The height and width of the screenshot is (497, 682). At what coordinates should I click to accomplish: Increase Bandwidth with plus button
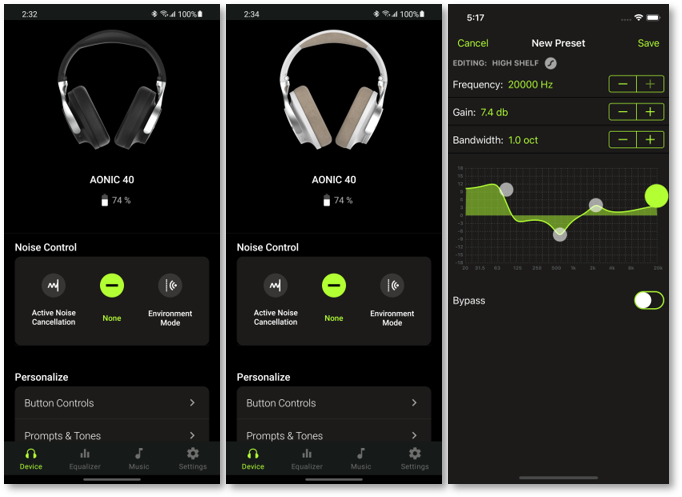point(650,140)
